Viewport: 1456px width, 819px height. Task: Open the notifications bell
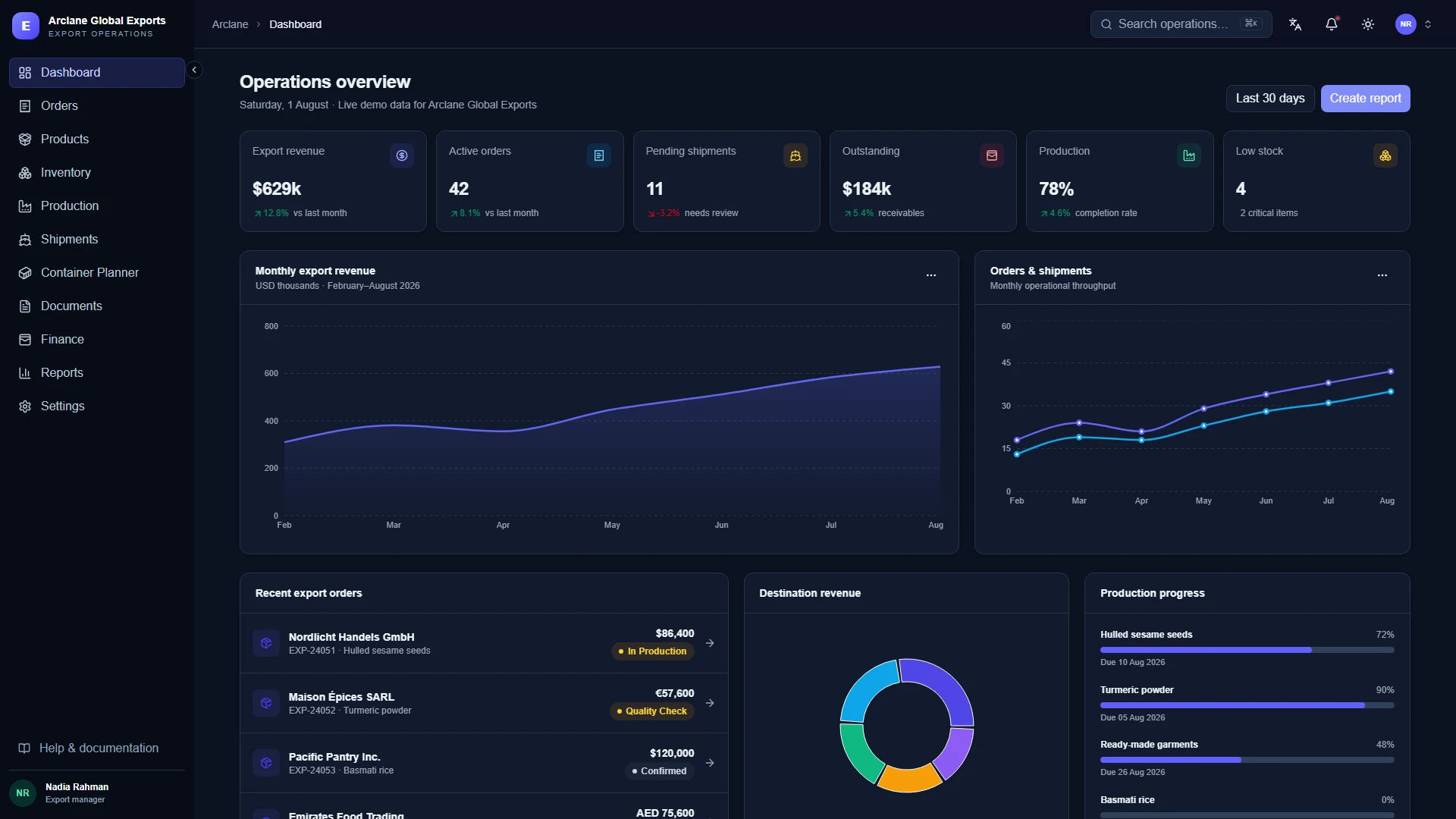(x=1332, y=24)
